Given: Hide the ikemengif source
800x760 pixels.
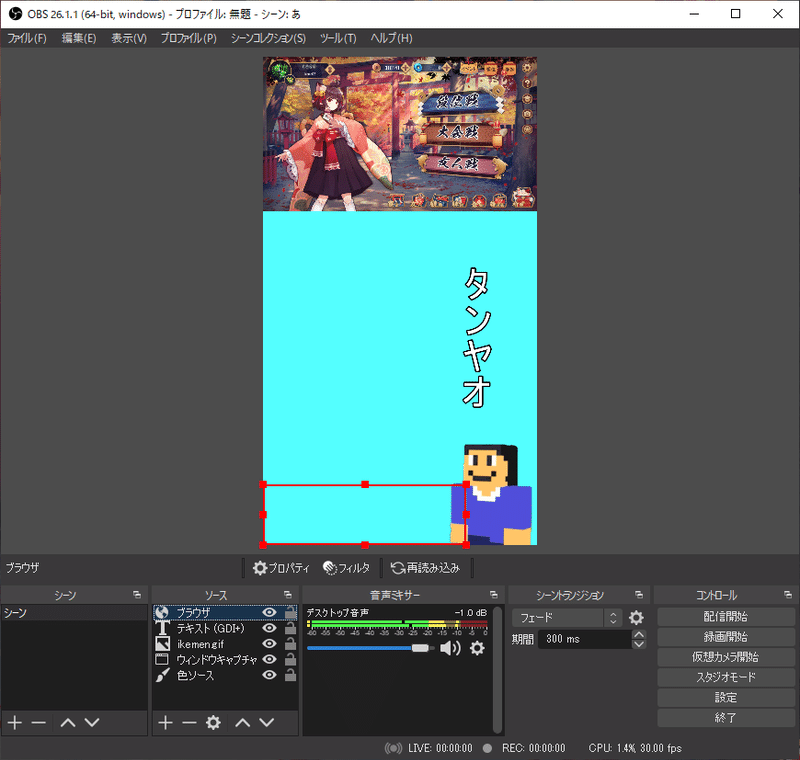Looking at the screenshot, I should 269,644.
